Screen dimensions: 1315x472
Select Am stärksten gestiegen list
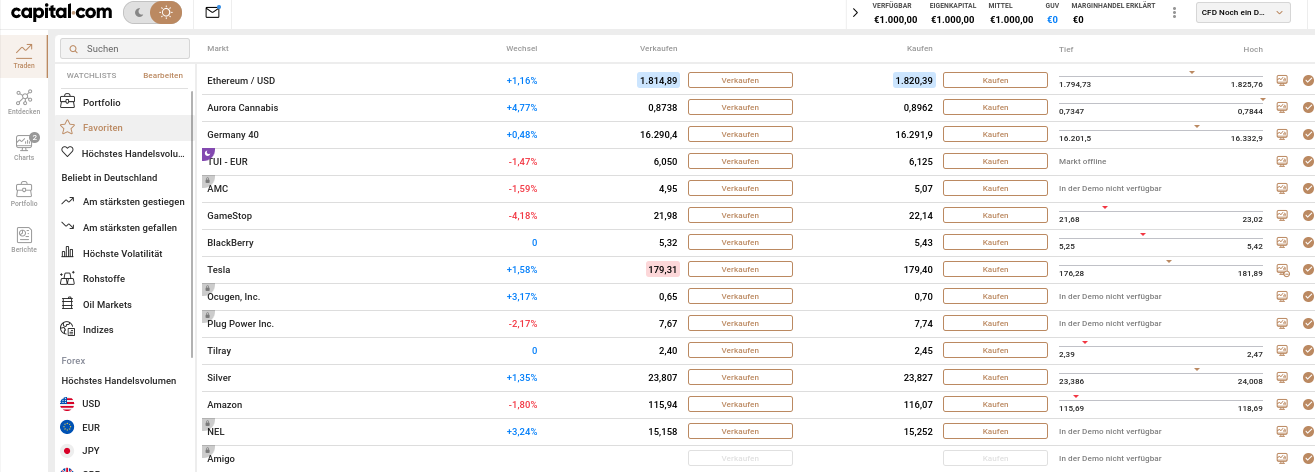pos(125,203)
